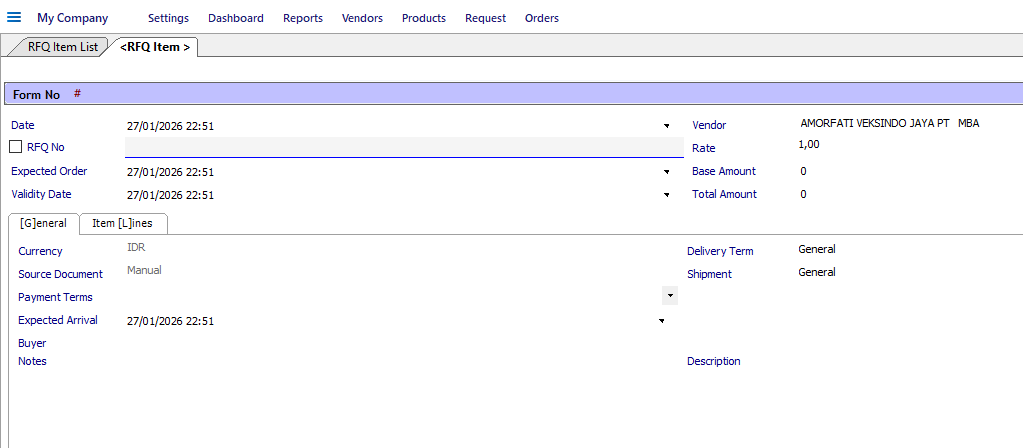Open the Vendors menu
This screenshot has width=1023, height=448.
pyautogui.click(x=362, y=18)
